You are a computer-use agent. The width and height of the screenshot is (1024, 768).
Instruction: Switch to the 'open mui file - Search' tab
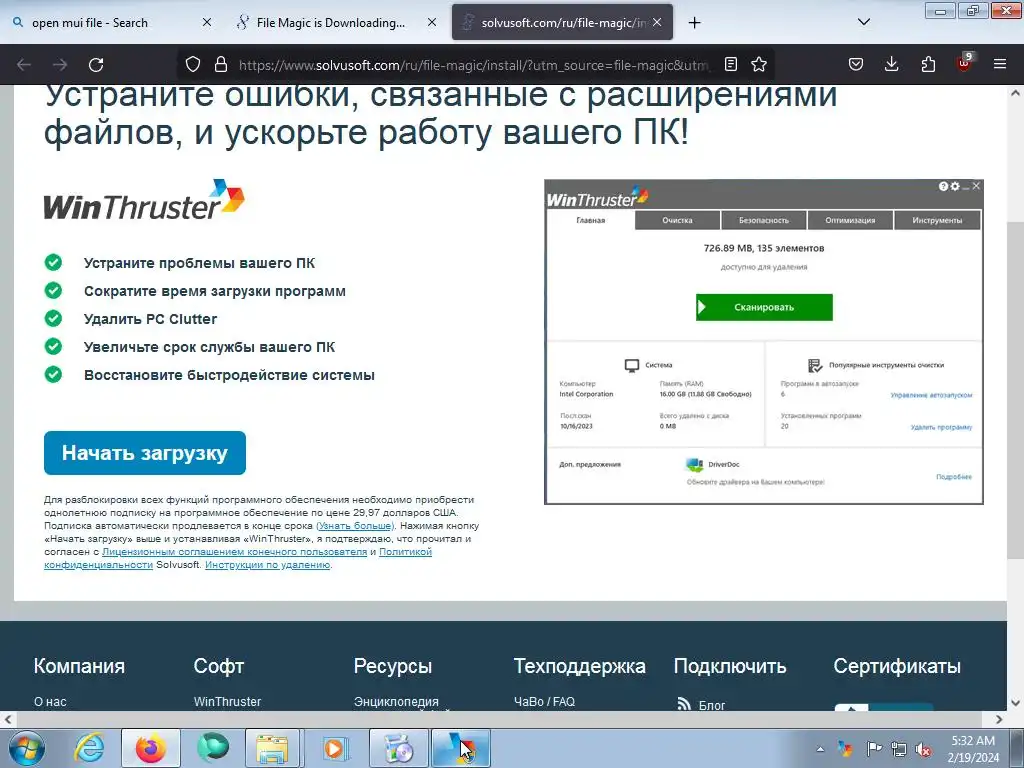(x=111, y=22)
